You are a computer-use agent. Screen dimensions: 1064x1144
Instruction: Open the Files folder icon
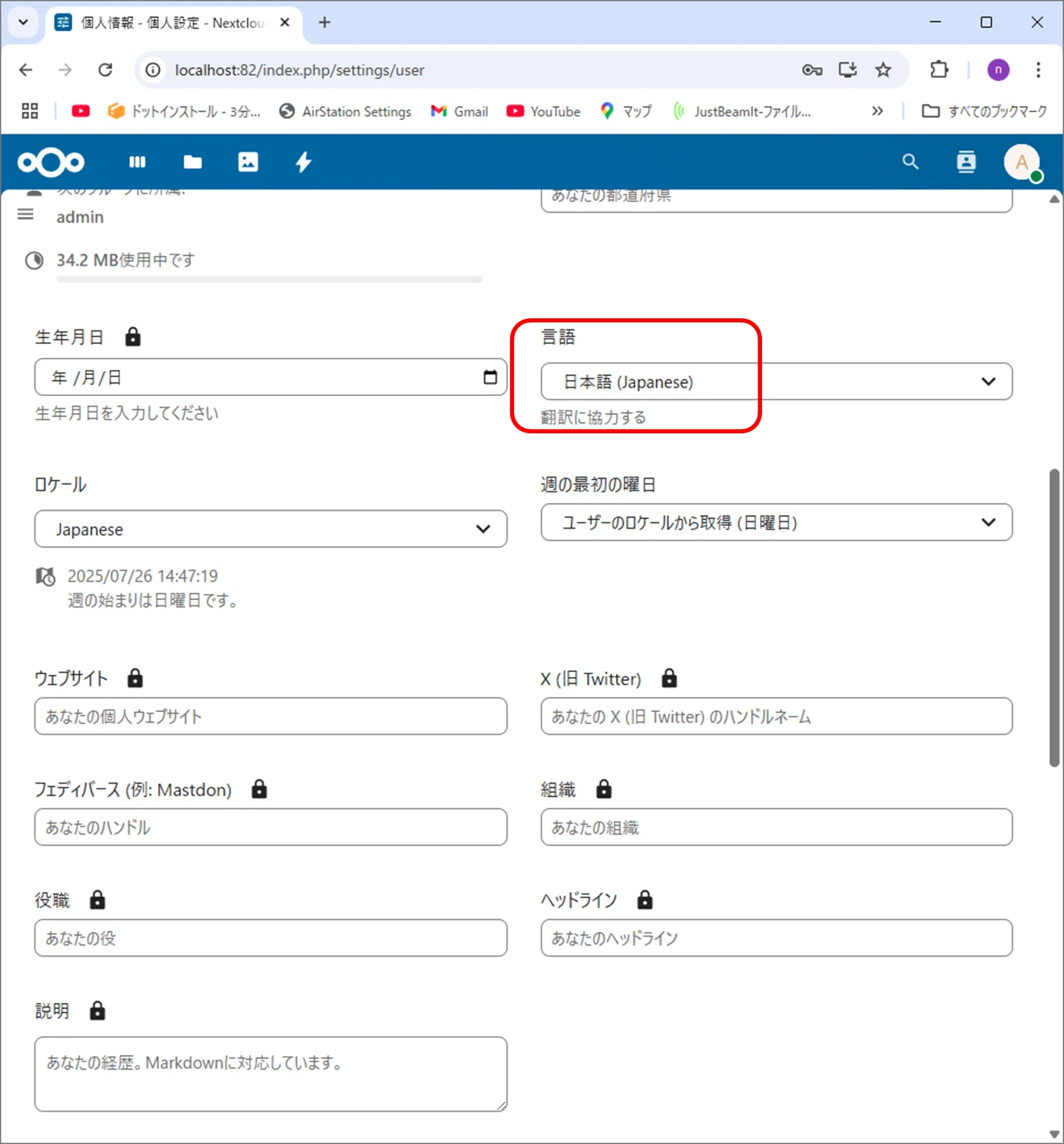click(x=192, y=162)
